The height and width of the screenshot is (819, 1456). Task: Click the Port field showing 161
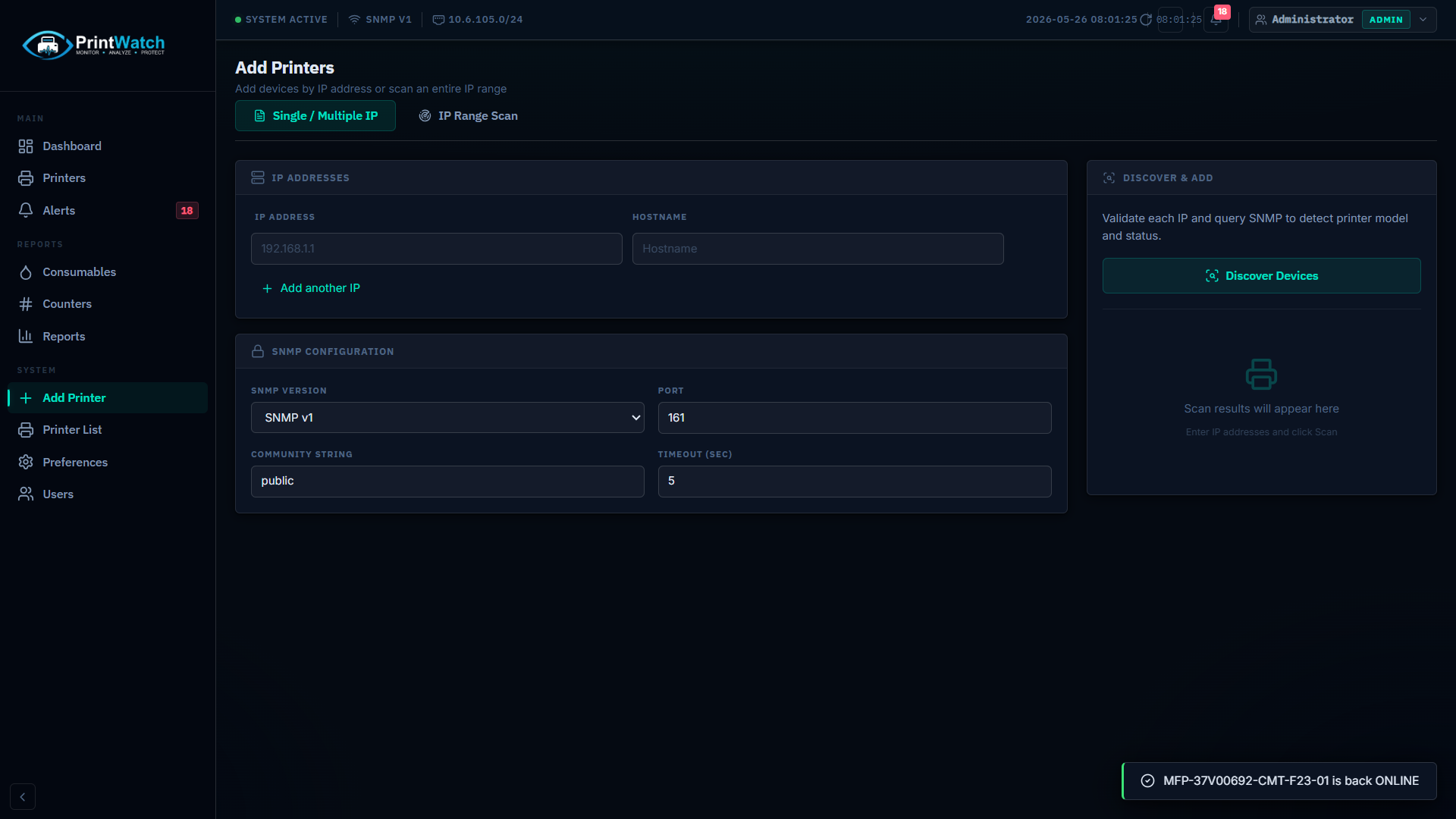[855, 418]
